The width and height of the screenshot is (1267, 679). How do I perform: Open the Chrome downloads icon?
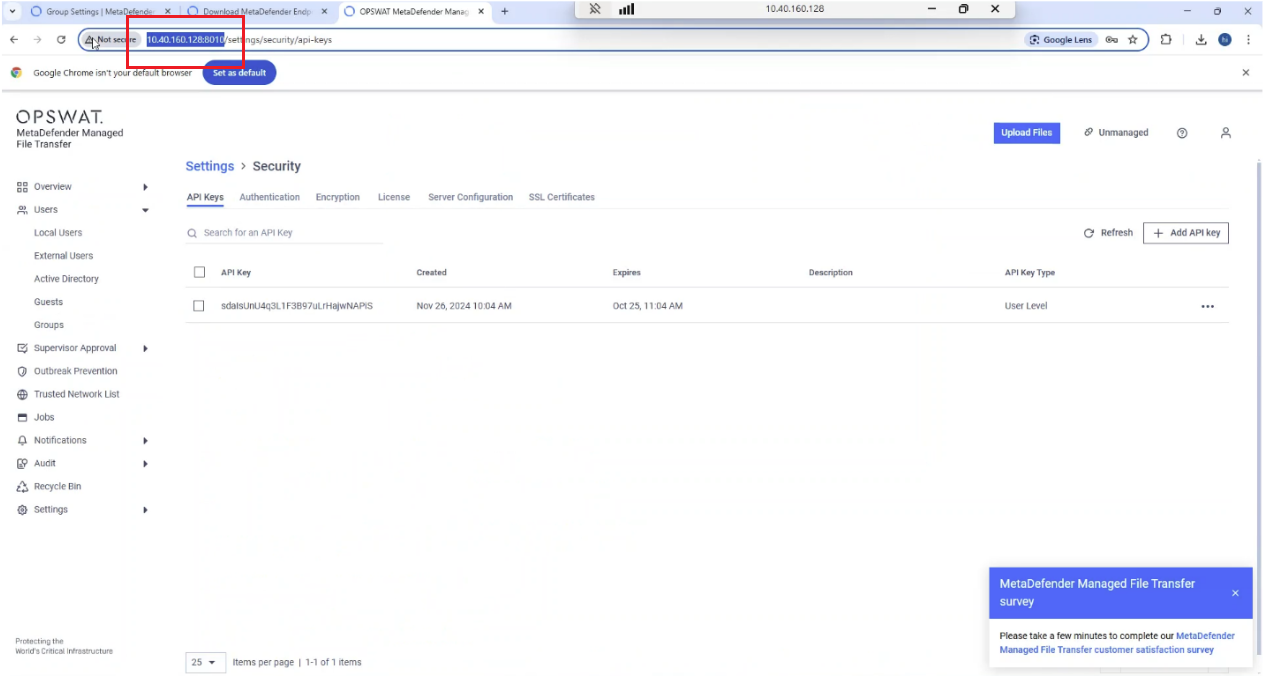(x=1201, y=40)
